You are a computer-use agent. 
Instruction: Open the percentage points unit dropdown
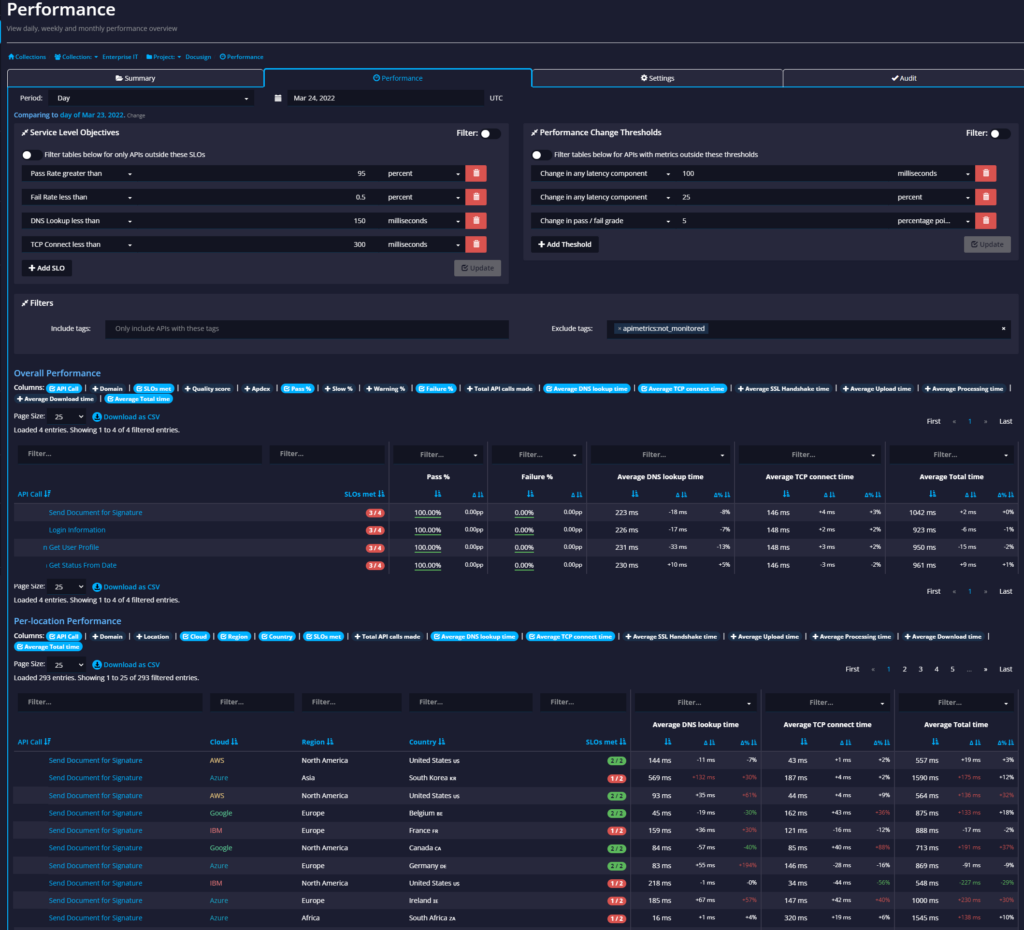(x=933, y=221)
